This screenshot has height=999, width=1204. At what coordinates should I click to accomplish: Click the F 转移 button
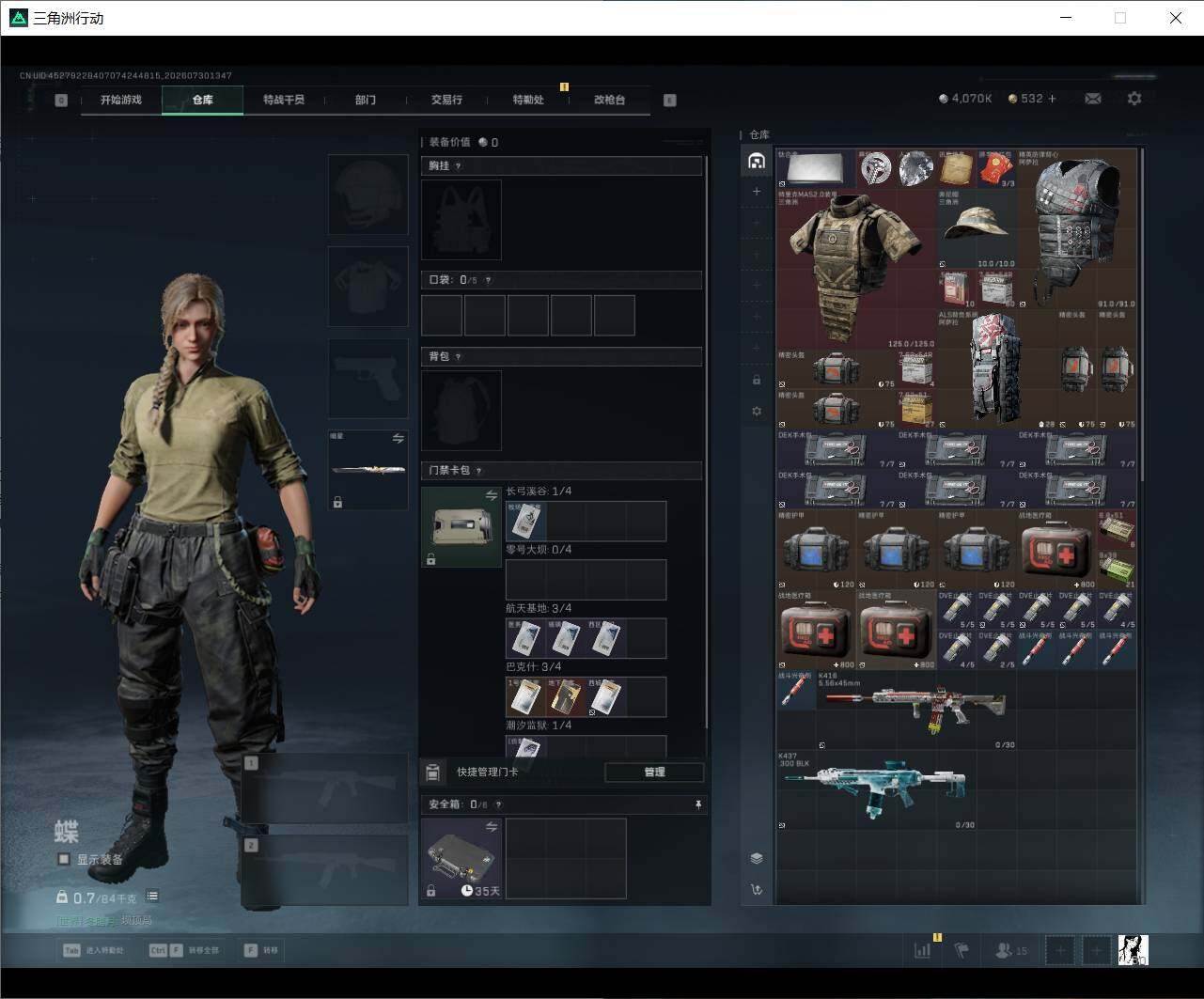[x=260, y=950]
